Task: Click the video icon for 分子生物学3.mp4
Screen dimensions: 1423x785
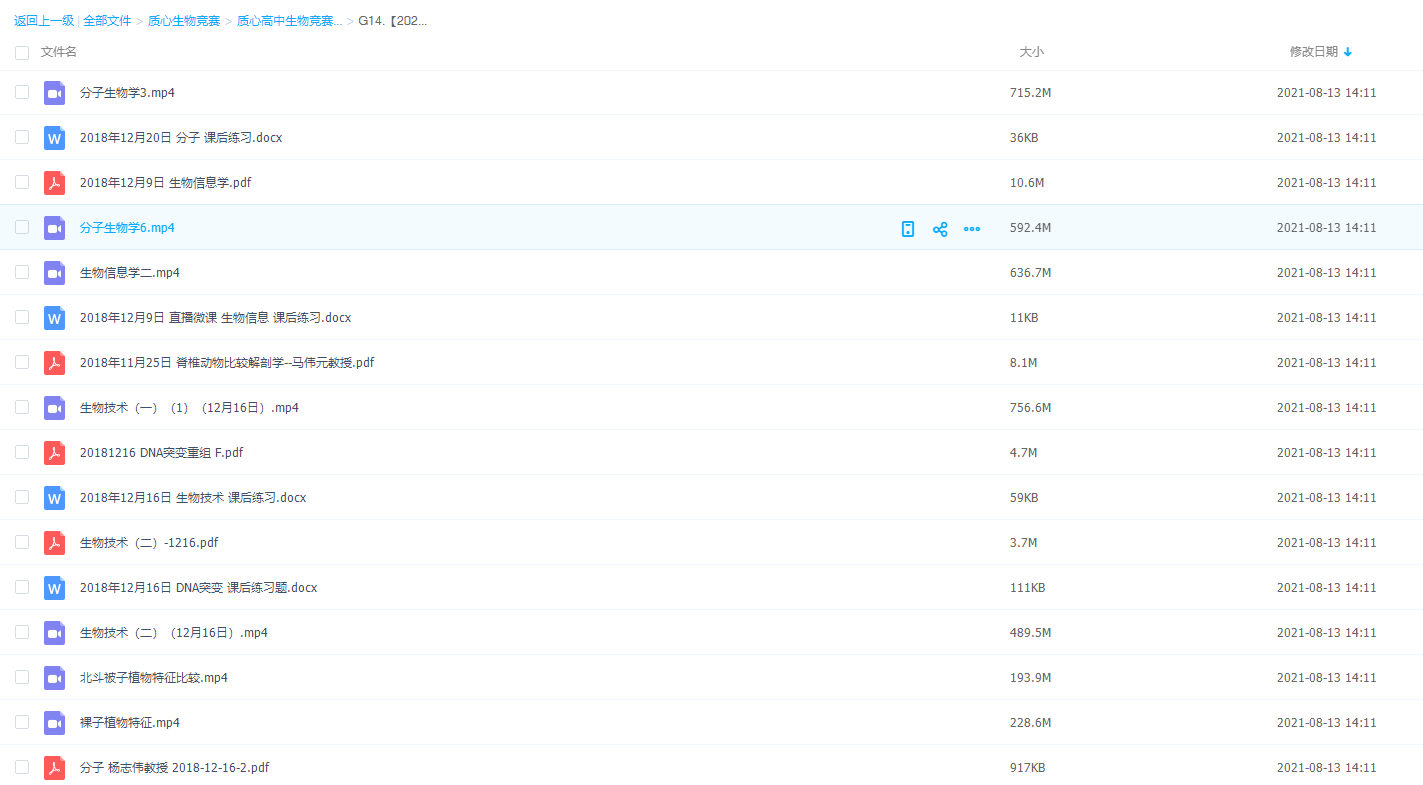Action: pos(54,93)
